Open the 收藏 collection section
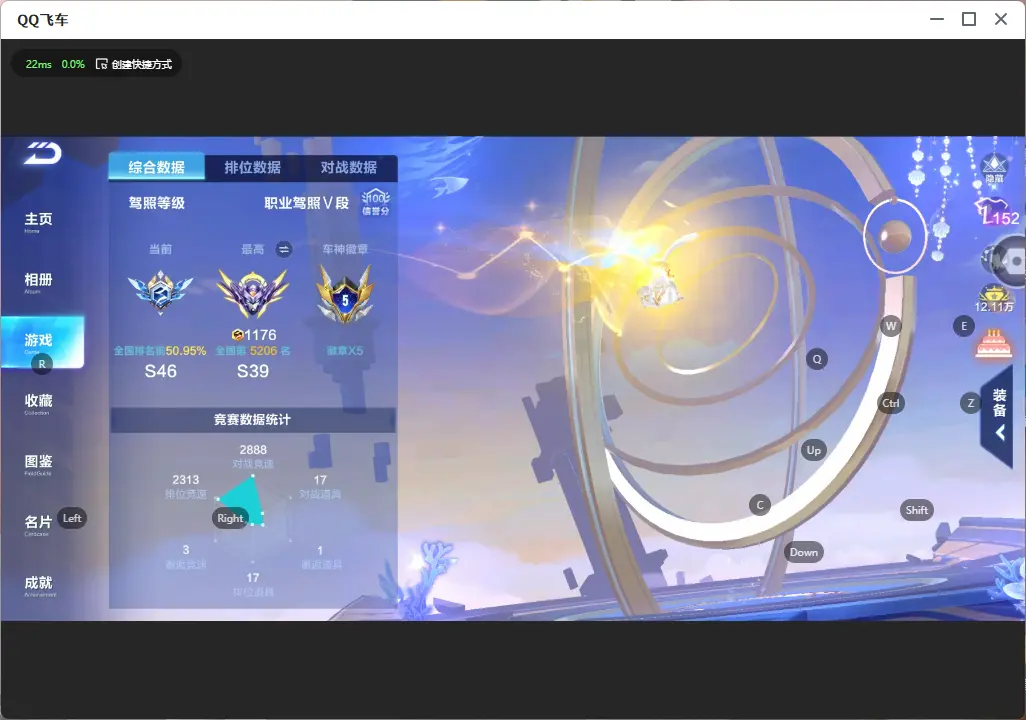 point(39,403)
